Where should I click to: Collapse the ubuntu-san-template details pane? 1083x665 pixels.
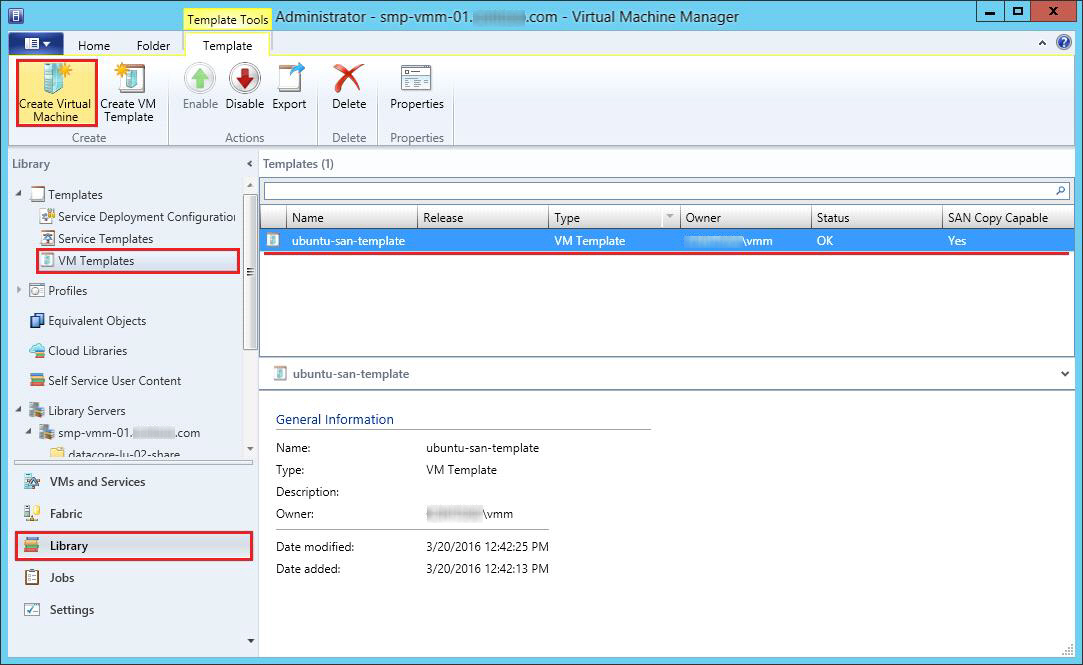1064,373
